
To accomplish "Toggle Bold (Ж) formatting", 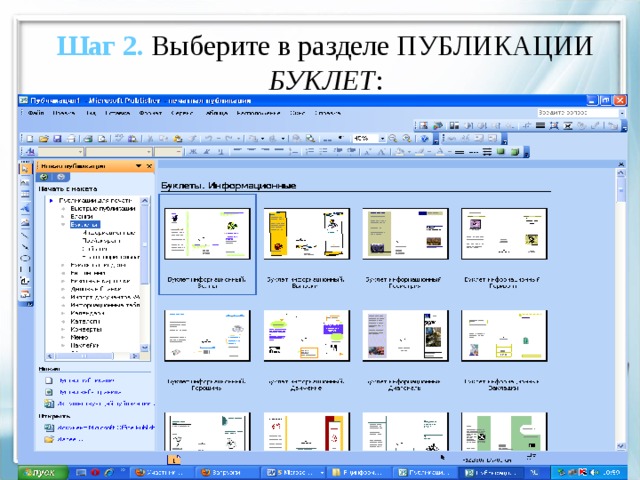I will click(193, 152).
